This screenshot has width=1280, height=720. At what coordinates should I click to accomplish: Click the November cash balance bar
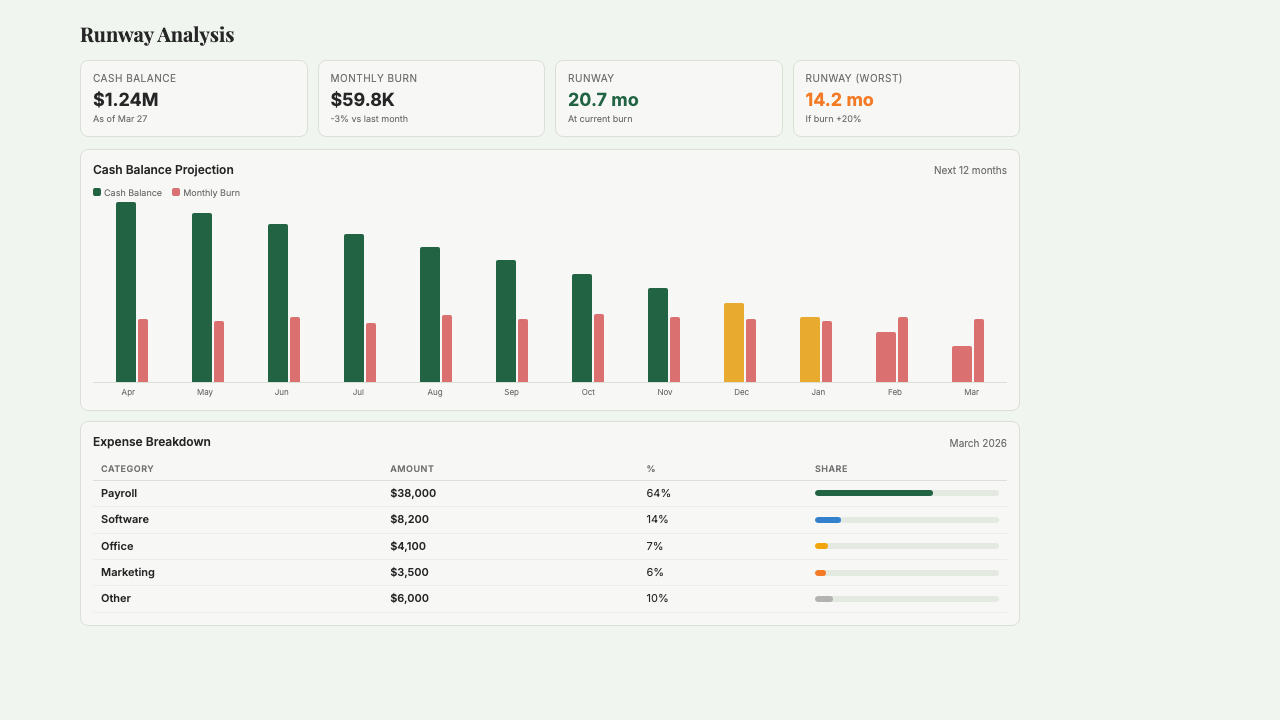coord(658,335)
